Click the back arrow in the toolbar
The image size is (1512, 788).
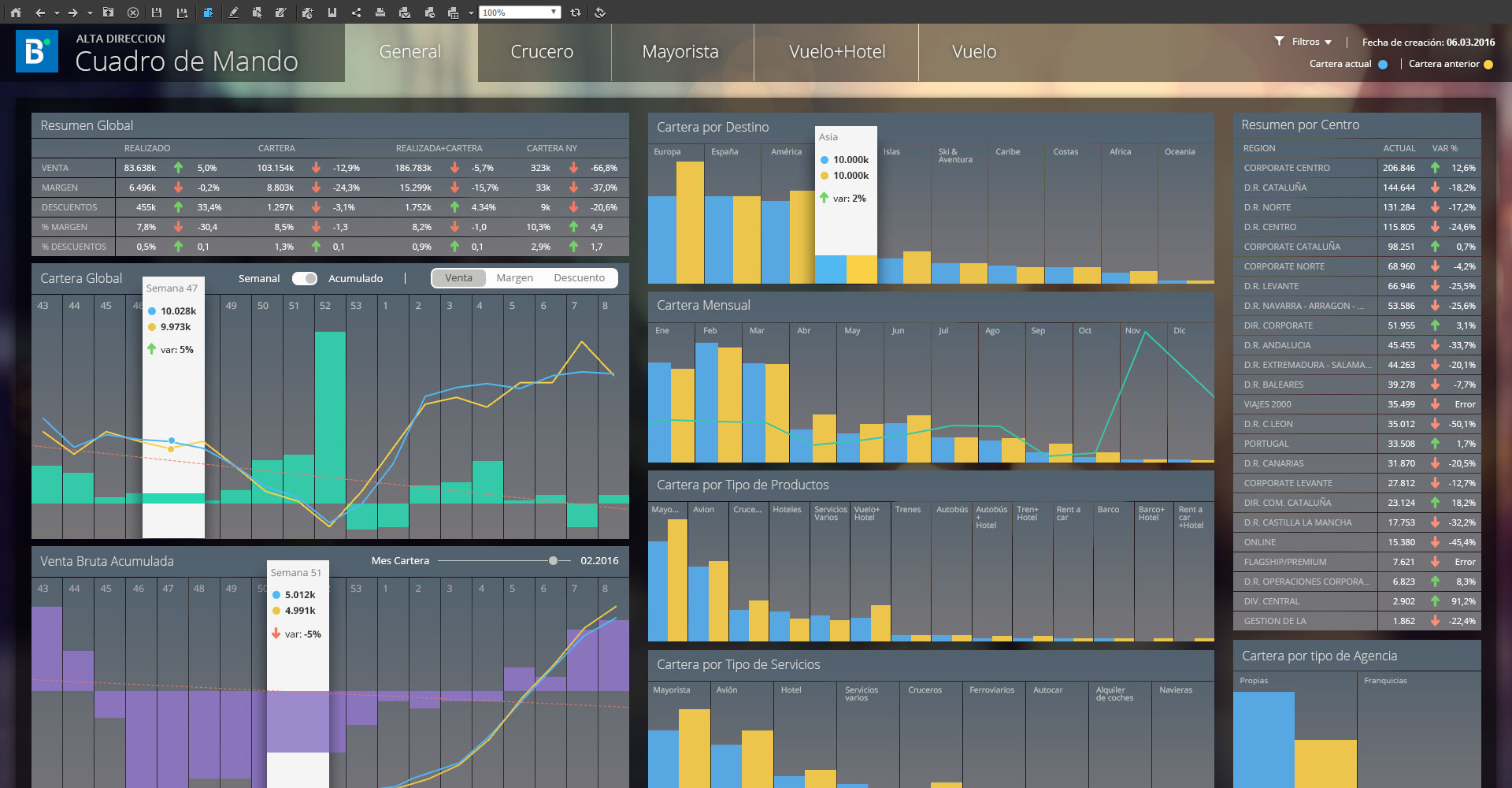coord(40,13)
